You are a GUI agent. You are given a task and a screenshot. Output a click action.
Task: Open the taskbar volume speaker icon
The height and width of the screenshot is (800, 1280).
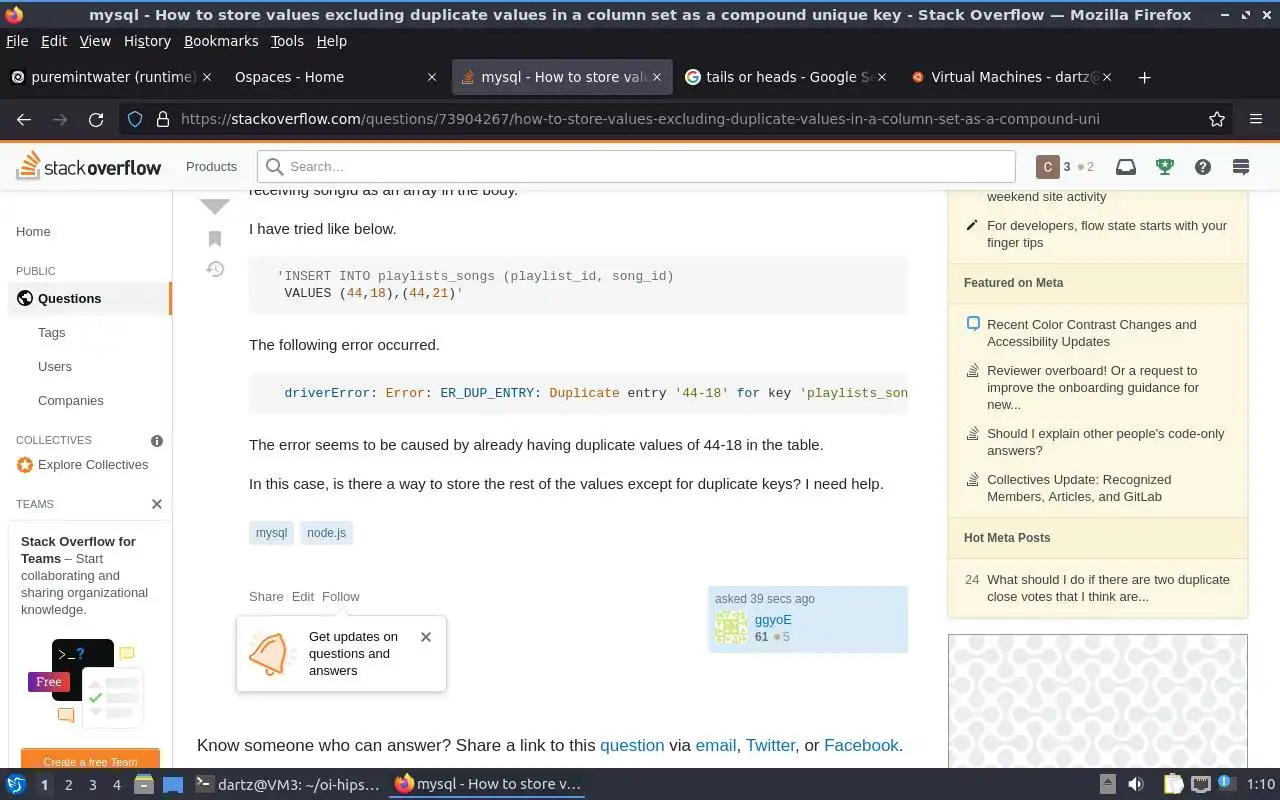(x=1136, y=784)
